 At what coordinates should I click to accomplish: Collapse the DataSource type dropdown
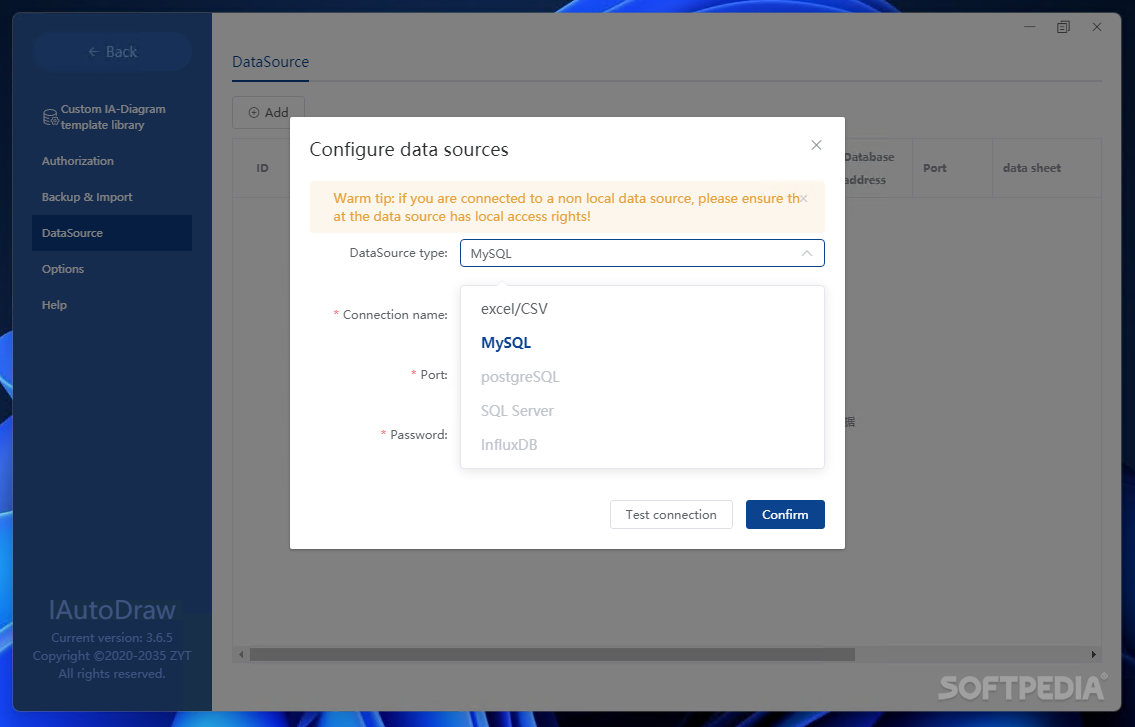[x=642, y=253]
